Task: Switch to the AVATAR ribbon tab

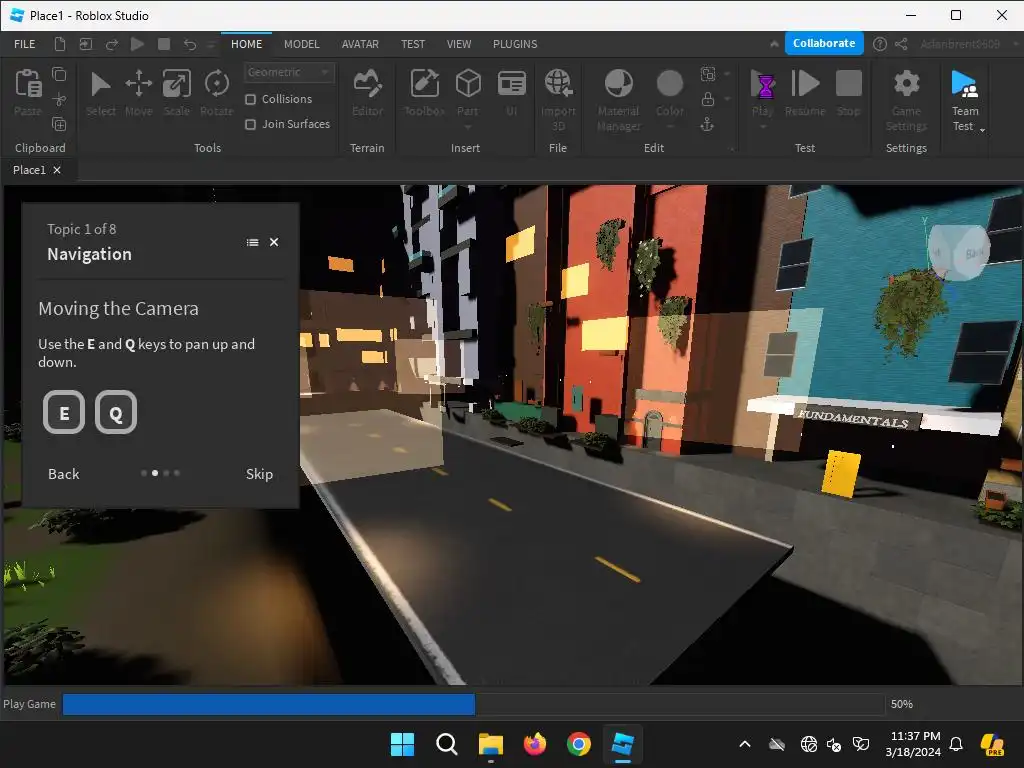Action: coord(360,44)
